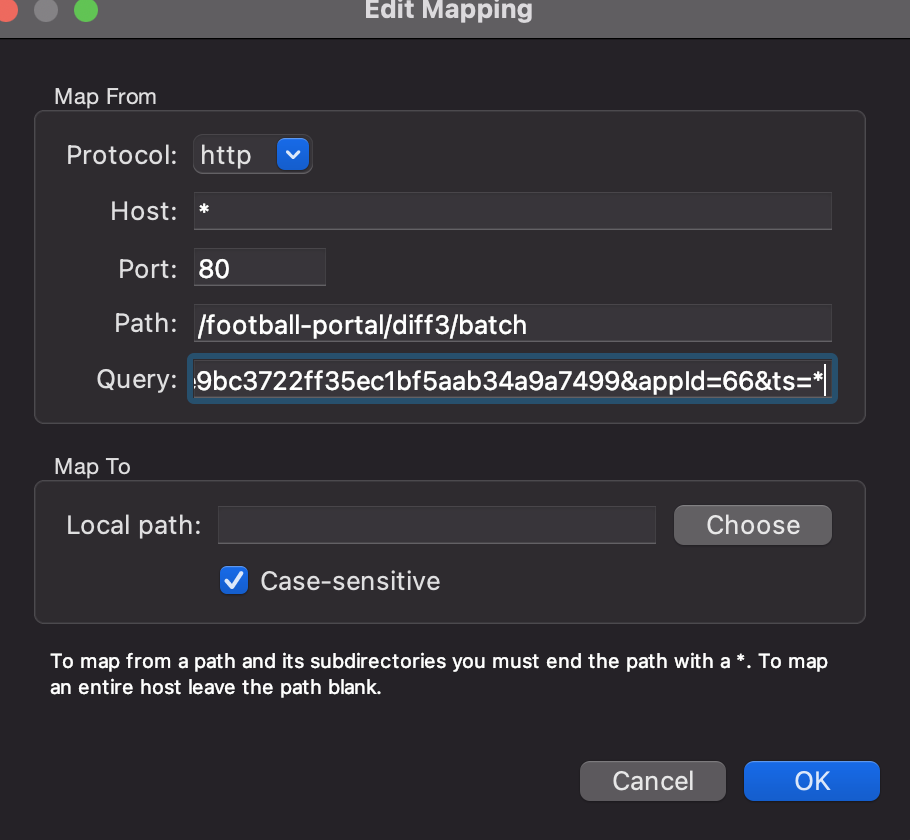Click the Edit Mapping title bar
Screen dimensions: 910x840
click(448, 11)
